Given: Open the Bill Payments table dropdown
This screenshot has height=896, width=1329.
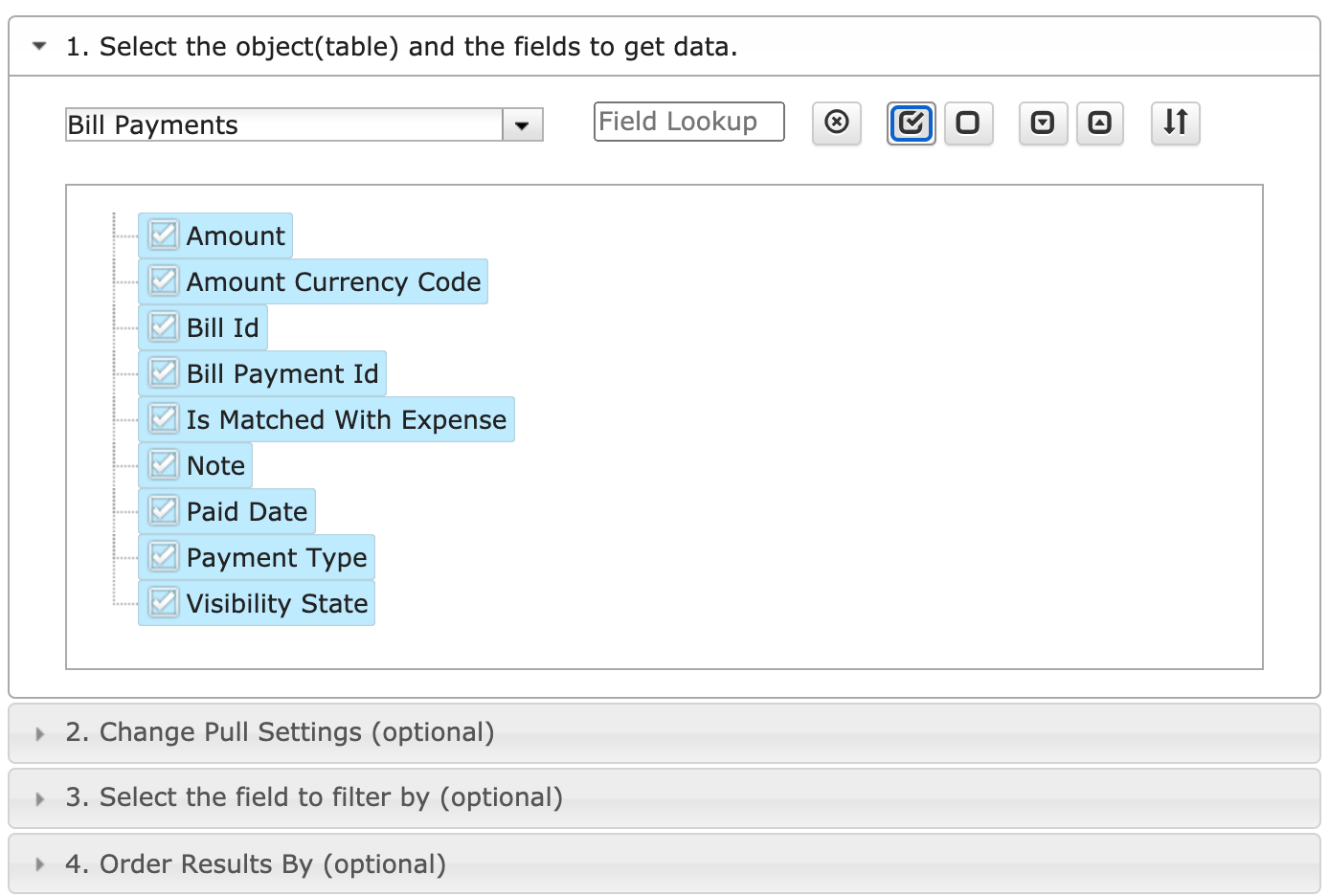Looking at the screenshot, I should (522, 125).
